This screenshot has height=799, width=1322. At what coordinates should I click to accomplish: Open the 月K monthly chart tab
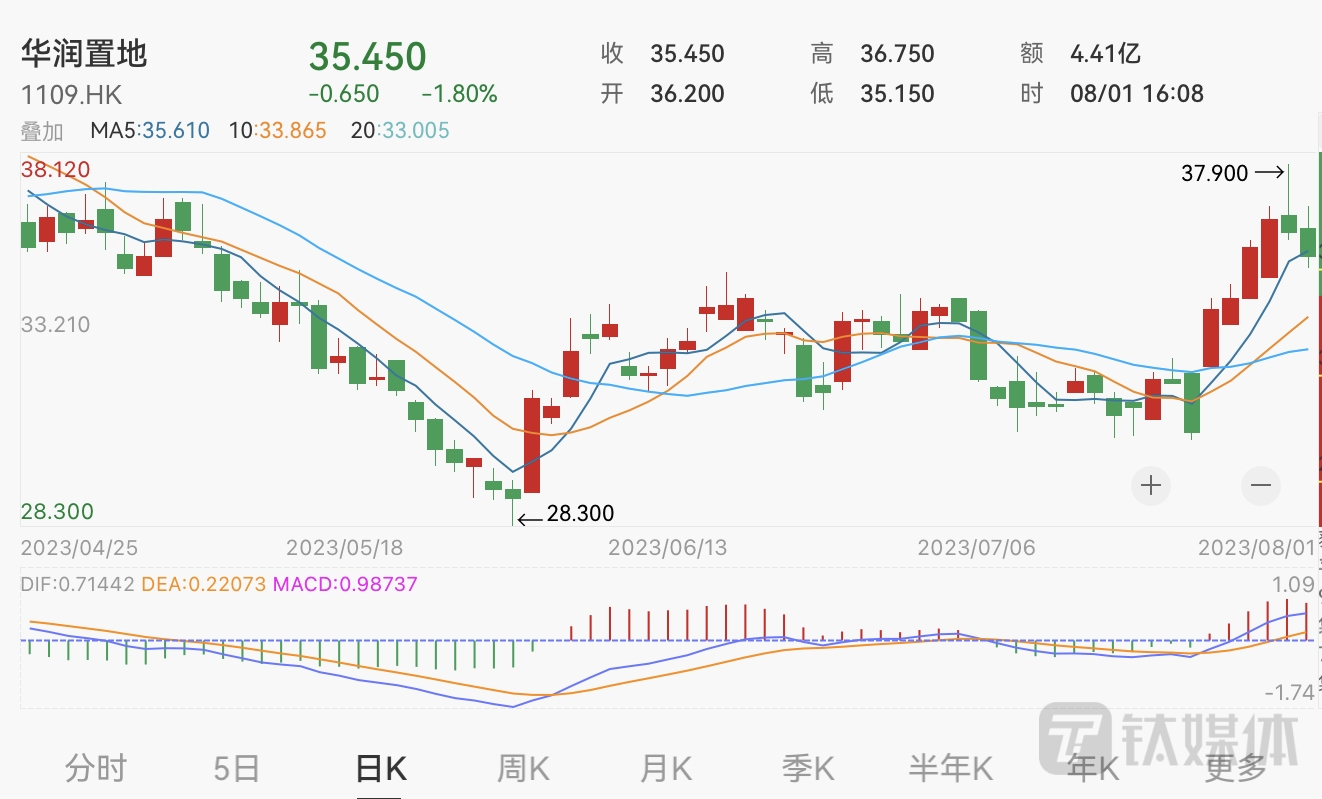click(666, 768)
